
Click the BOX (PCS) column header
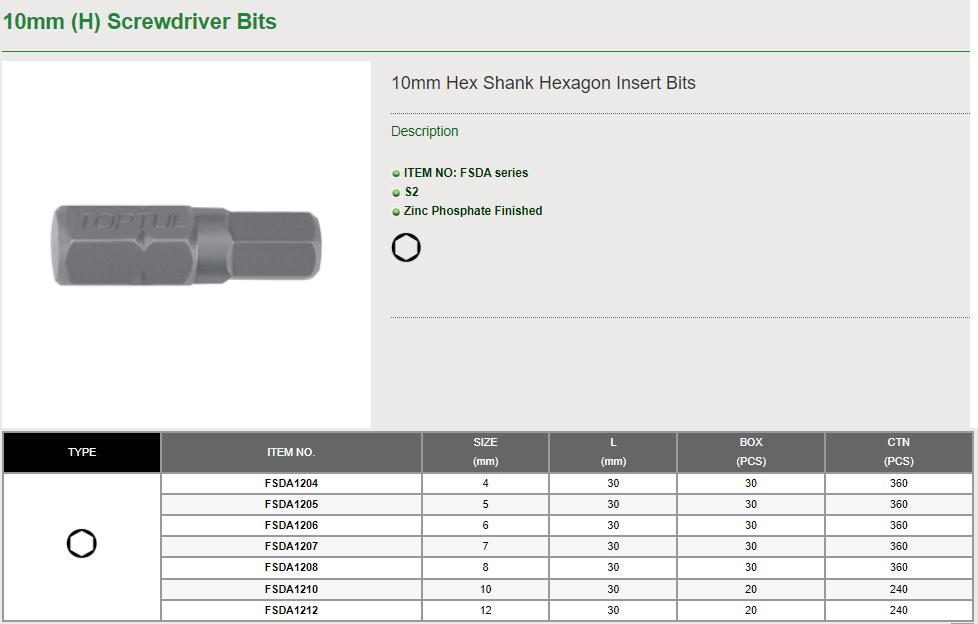pos(751,452)
